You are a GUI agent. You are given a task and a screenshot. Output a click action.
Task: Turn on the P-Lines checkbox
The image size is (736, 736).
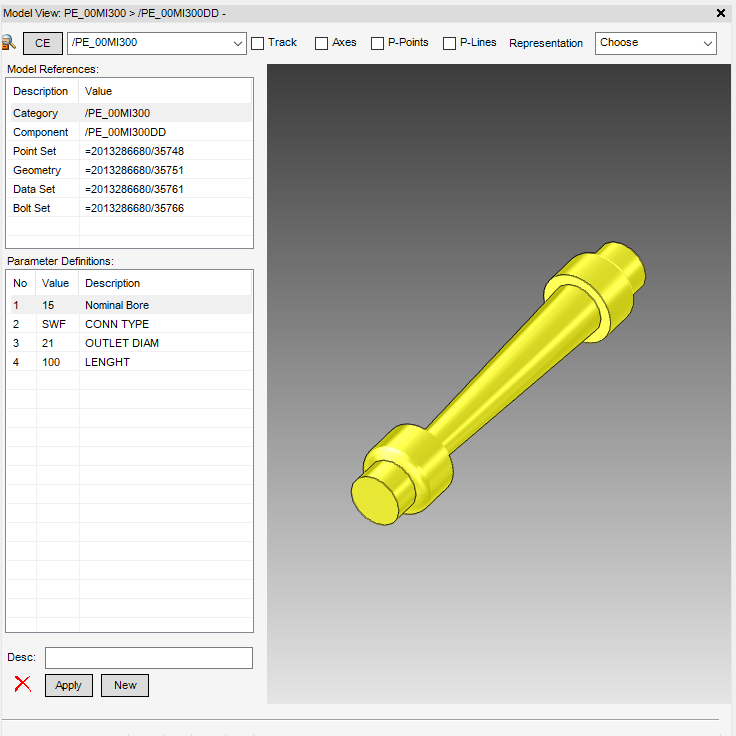tap(449, 43)
